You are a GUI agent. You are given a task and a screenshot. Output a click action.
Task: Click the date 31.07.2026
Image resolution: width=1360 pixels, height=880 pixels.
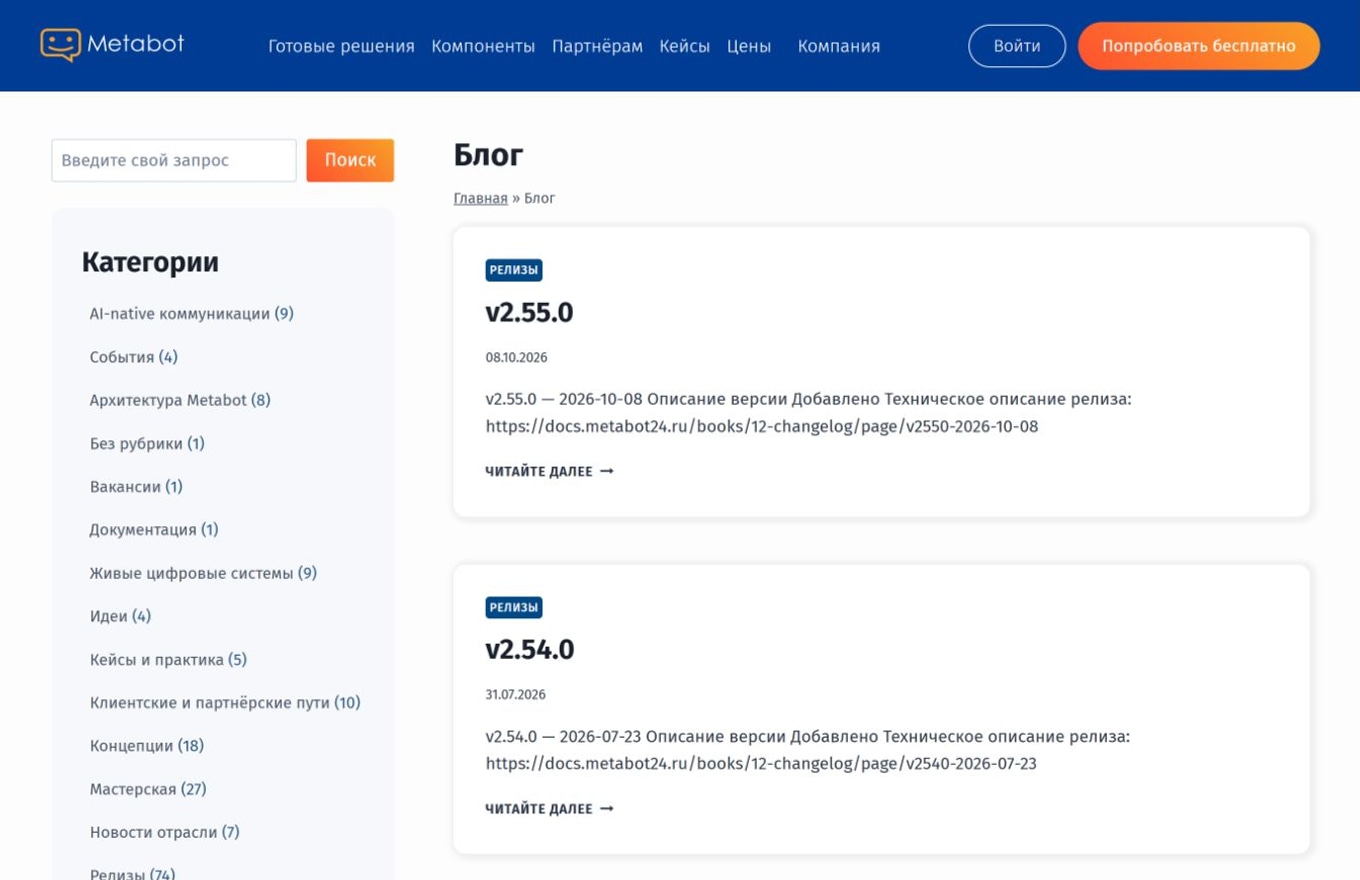pyautogui.click(x=516, y=695)
